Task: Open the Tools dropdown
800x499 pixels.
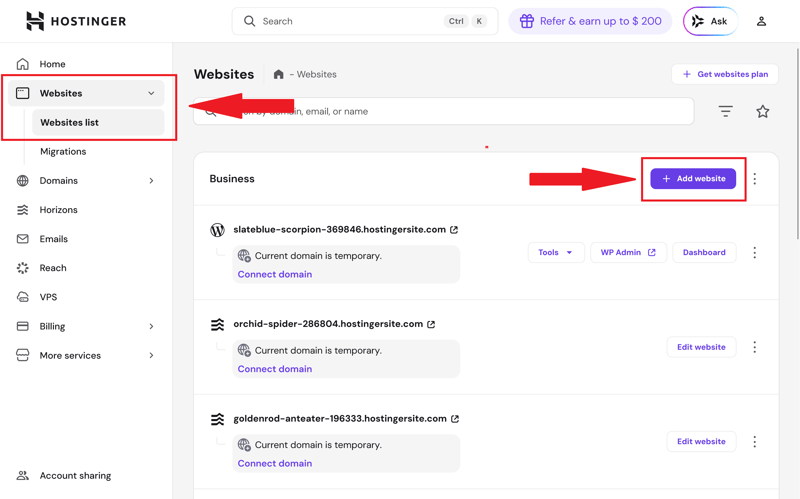Action: pos(555,253)
